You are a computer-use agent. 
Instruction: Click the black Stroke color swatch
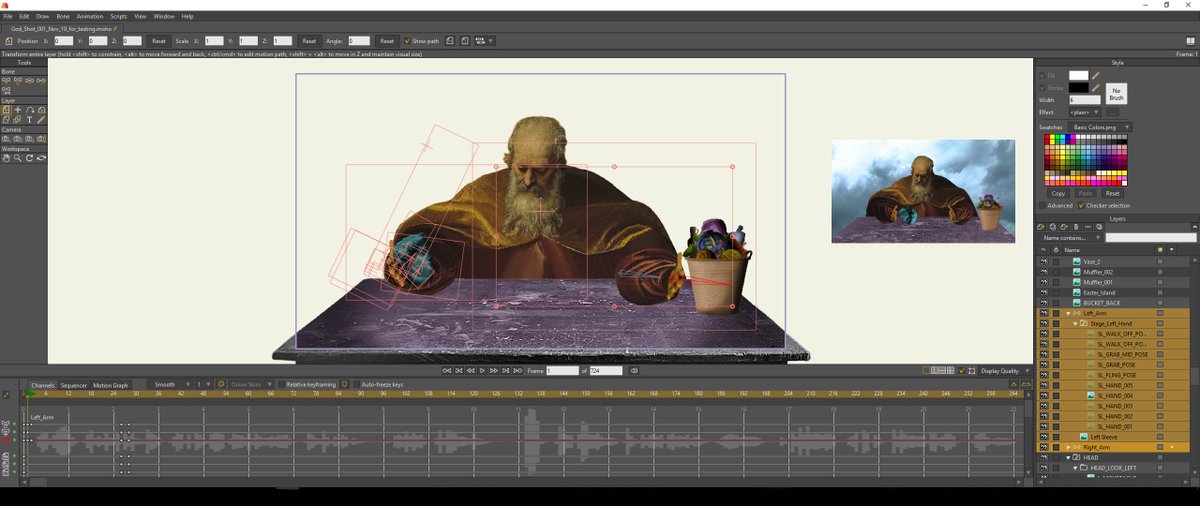tap(1078, 88)
